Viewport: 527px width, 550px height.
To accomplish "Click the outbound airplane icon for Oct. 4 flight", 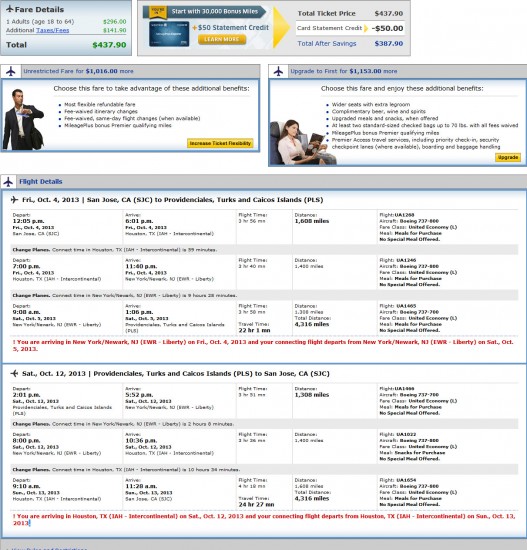I will click(x=14, y=200).
